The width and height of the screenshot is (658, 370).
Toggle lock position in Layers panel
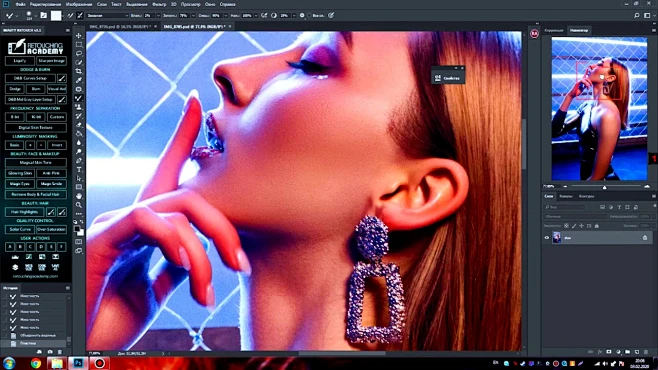pos(581,226)
